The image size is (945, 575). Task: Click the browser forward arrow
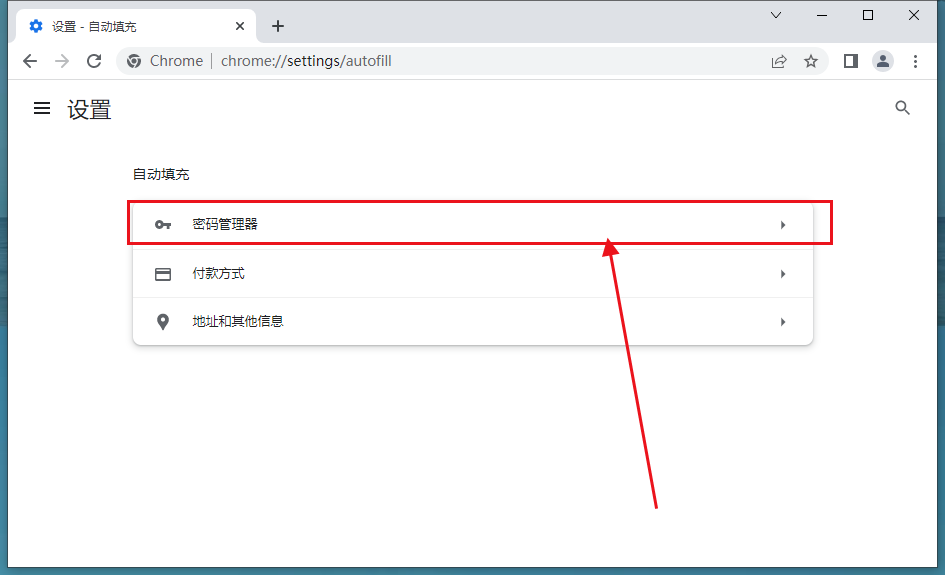[x=61, y=61]
